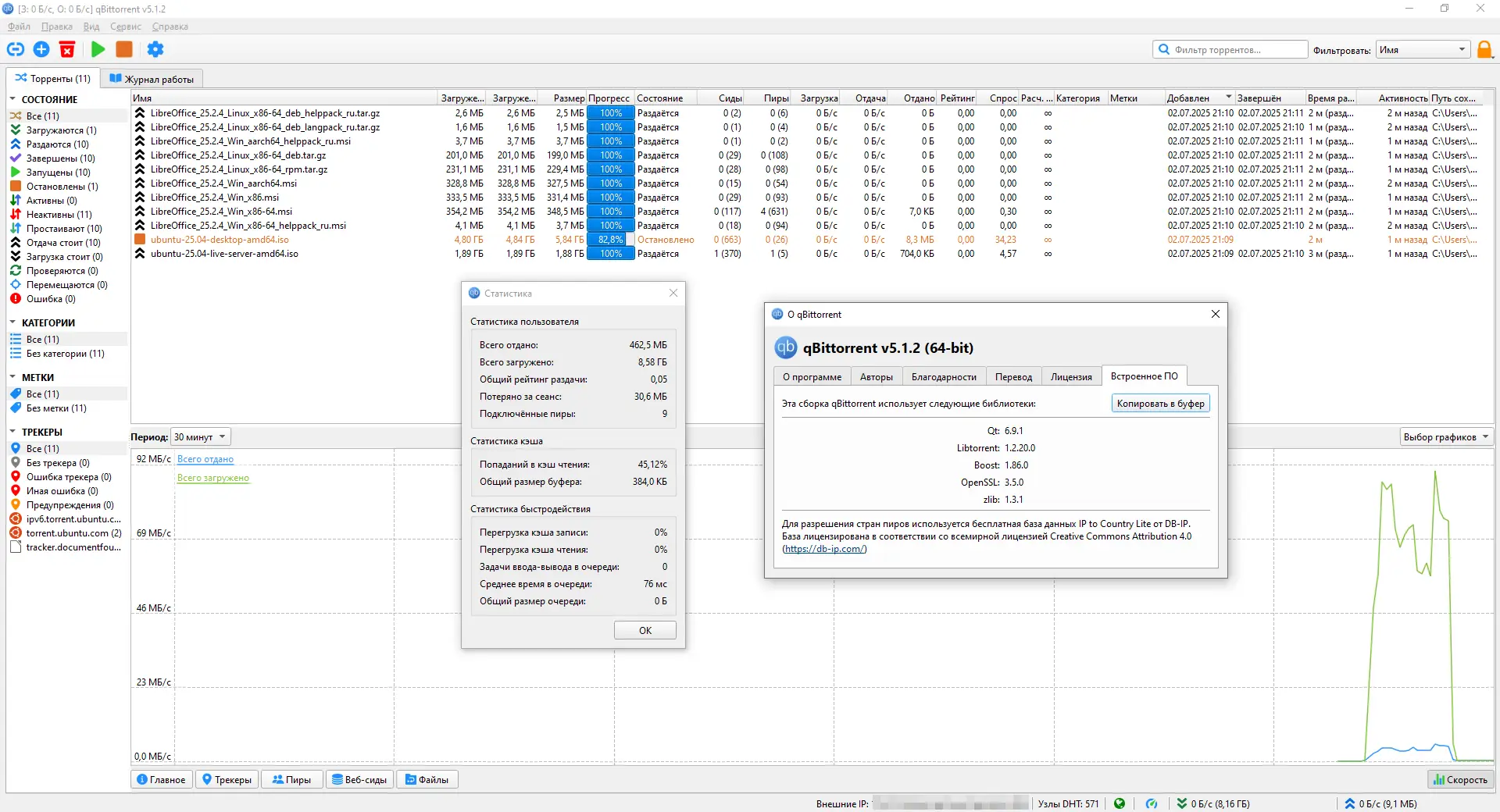Click the 82,8% progress bar of ubuntu desktop iso
The image size is (1500, 812).
pyautogui.click(x=610, y=240)
